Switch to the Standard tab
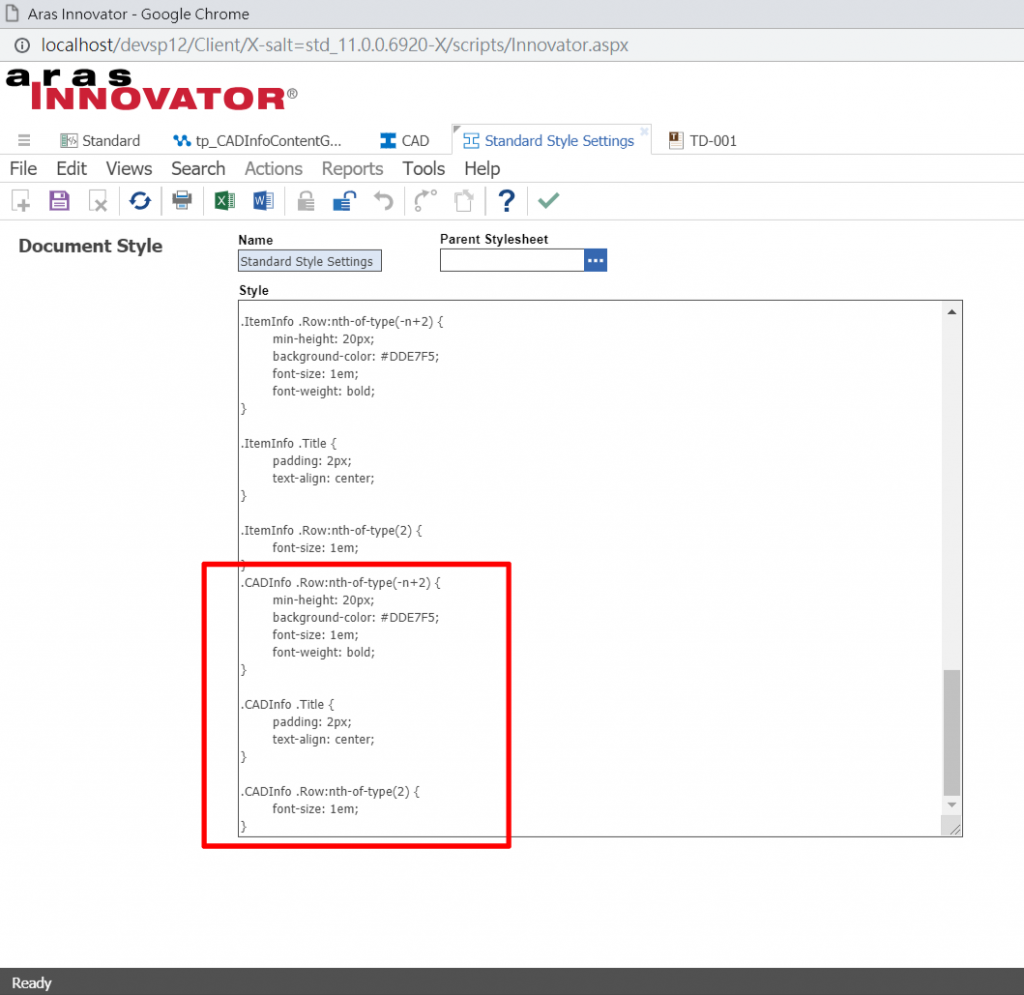The height and width of the screenshot is (995, 1024). click(x=100, y=140)
